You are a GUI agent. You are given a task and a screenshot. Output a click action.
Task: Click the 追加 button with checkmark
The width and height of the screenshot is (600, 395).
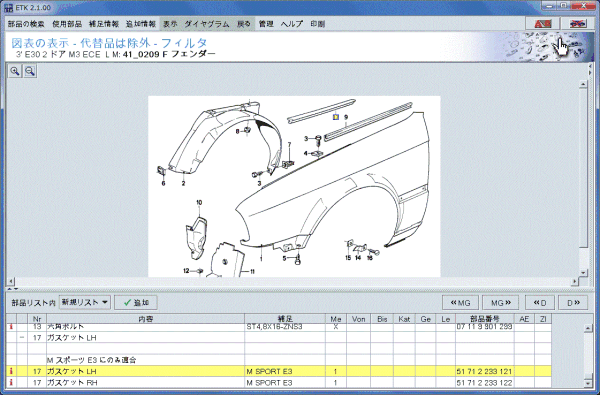136,302
